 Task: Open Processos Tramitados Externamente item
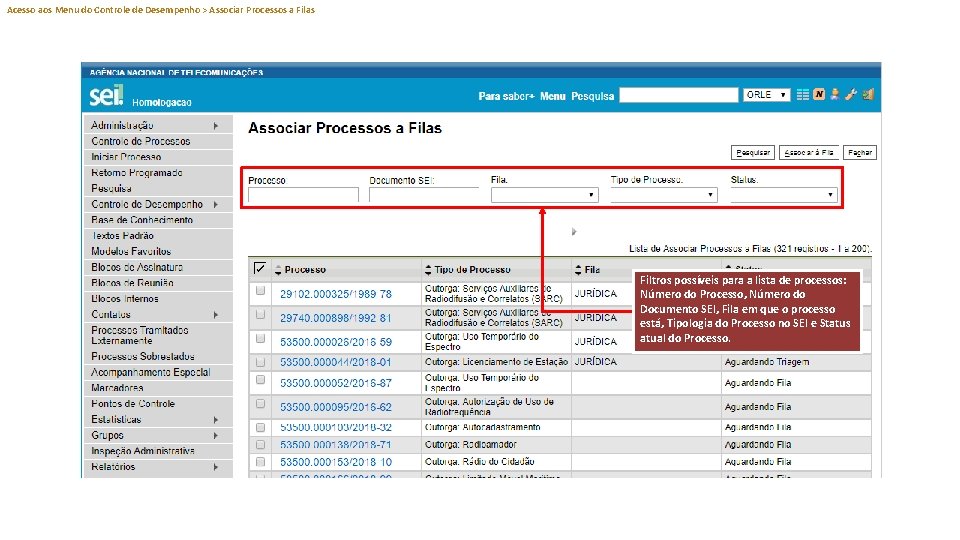158,336
